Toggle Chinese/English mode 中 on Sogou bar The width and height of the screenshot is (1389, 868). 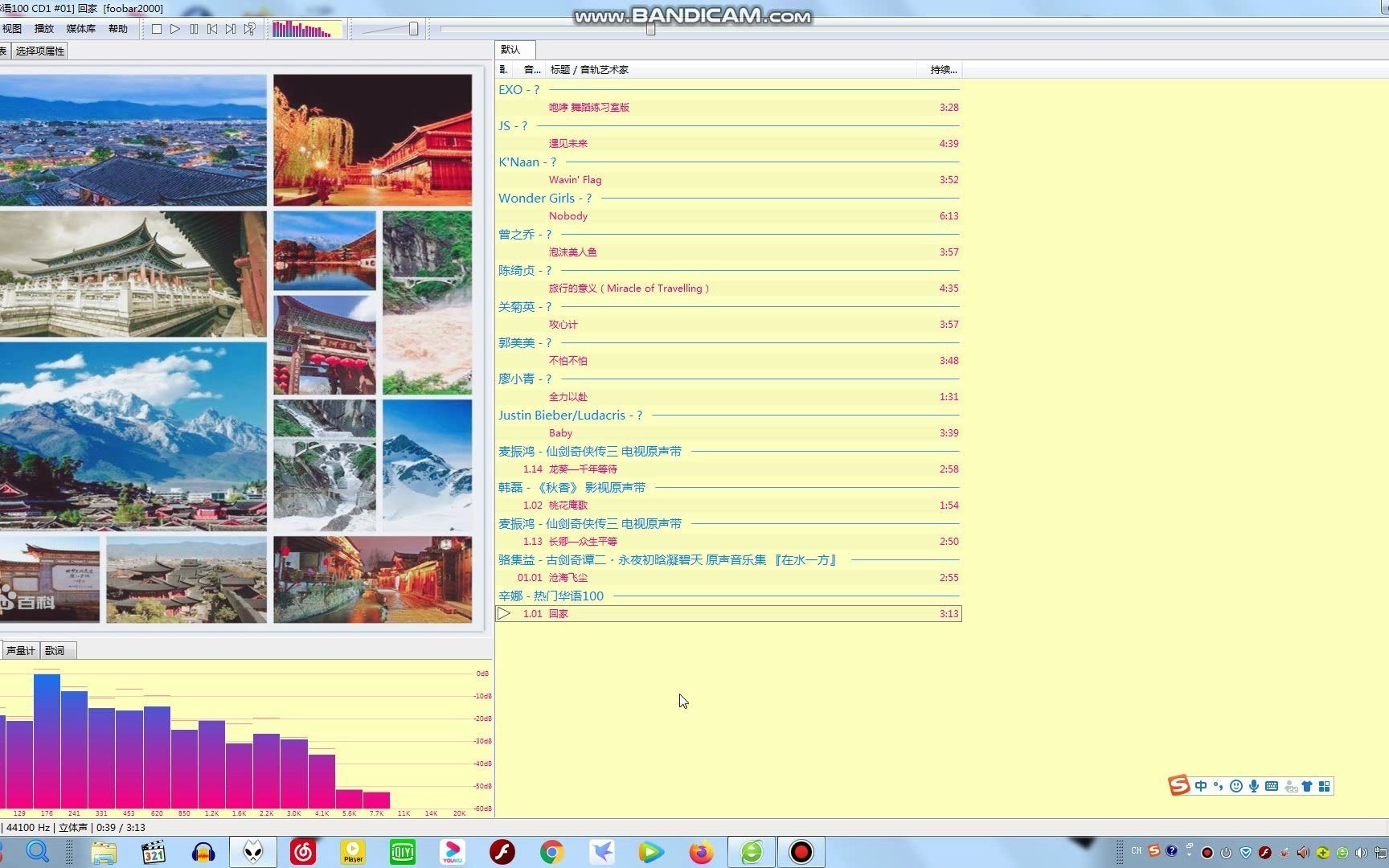click(1201, 786)
